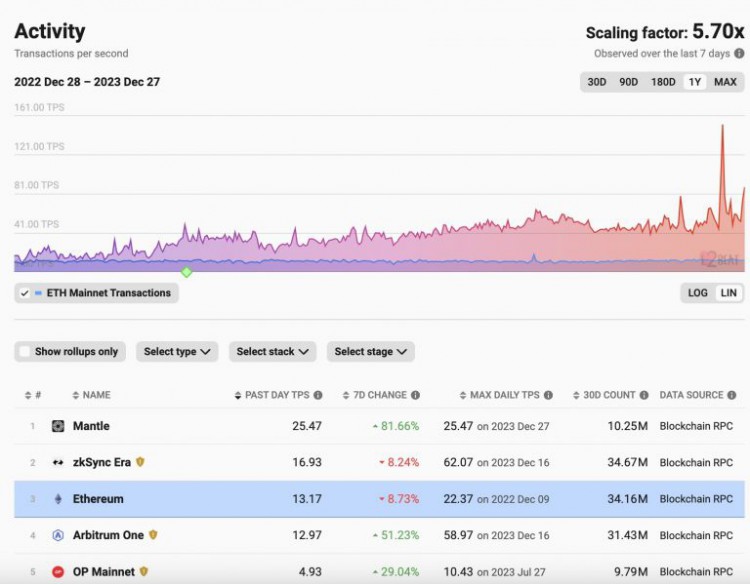Click the 5.70x scaling factor value
The height and width of the screenshot is (584, 750).
[x=718, y=32]
